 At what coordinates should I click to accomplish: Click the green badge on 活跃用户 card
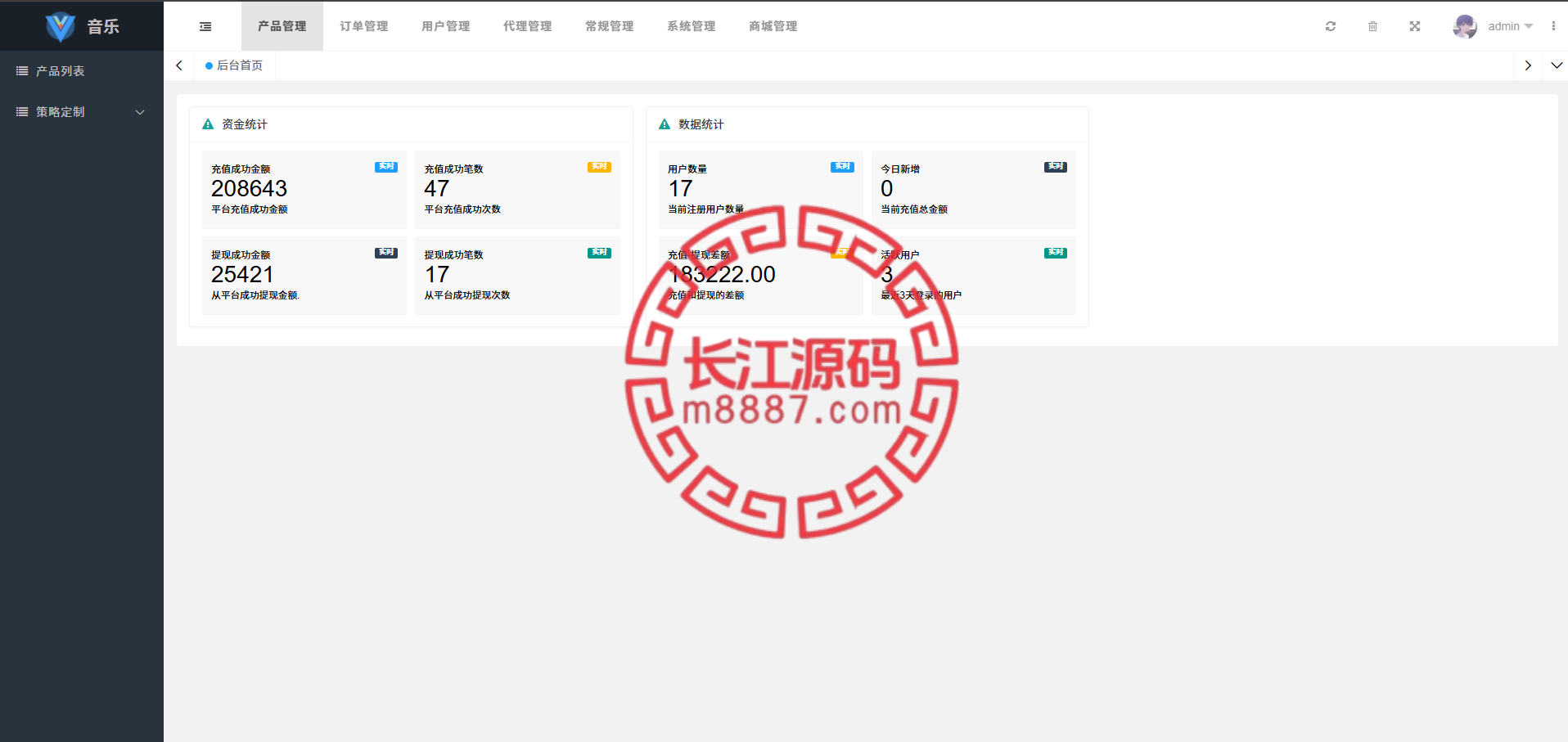(x=1056, y=253)
